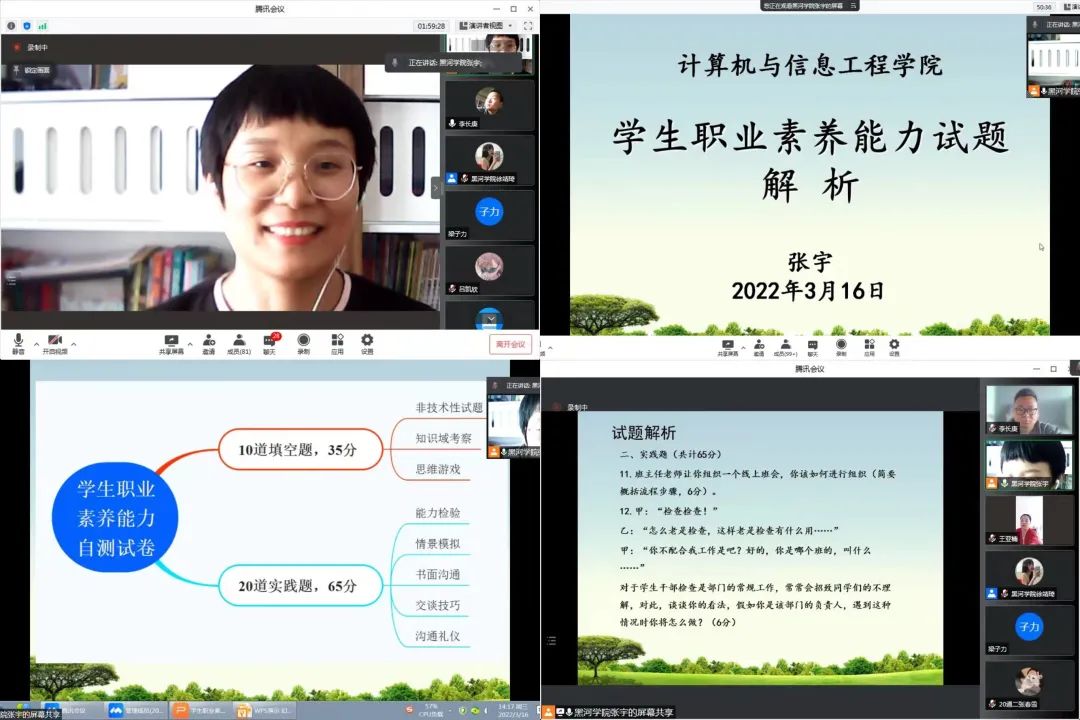Click 邀请 in the toolbar with 成员(81)

(208, 343)
